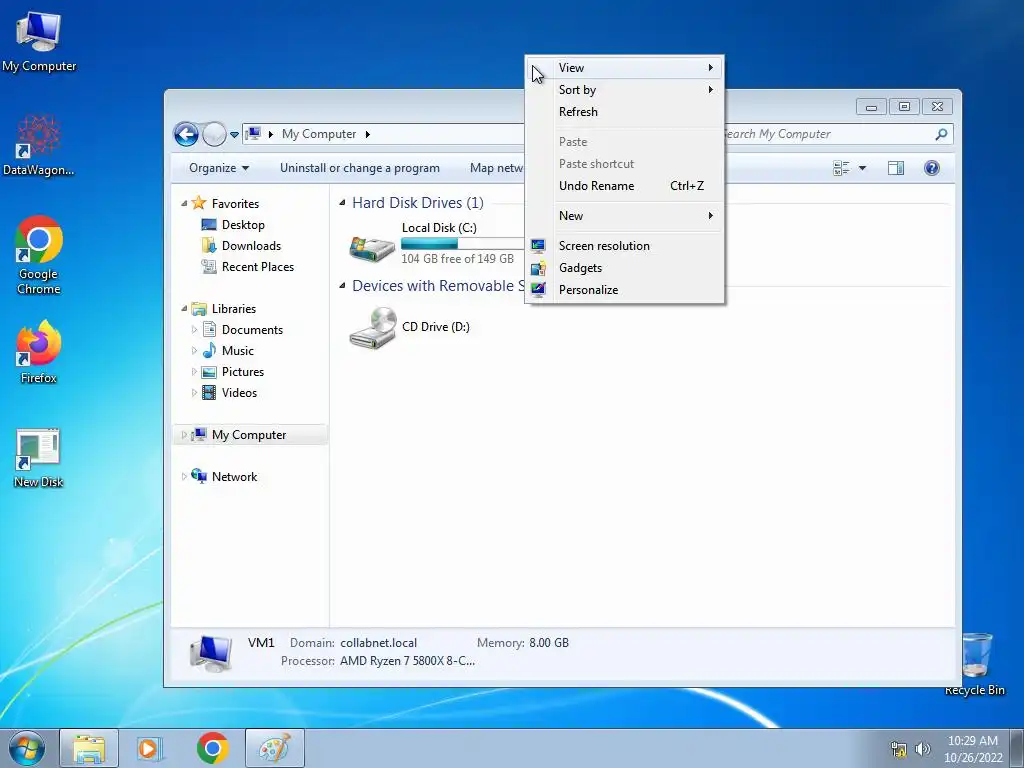The image size is (1024, 768).
Task: Launch Google Chrome desktop shortcut
Action: coord(39,255)
